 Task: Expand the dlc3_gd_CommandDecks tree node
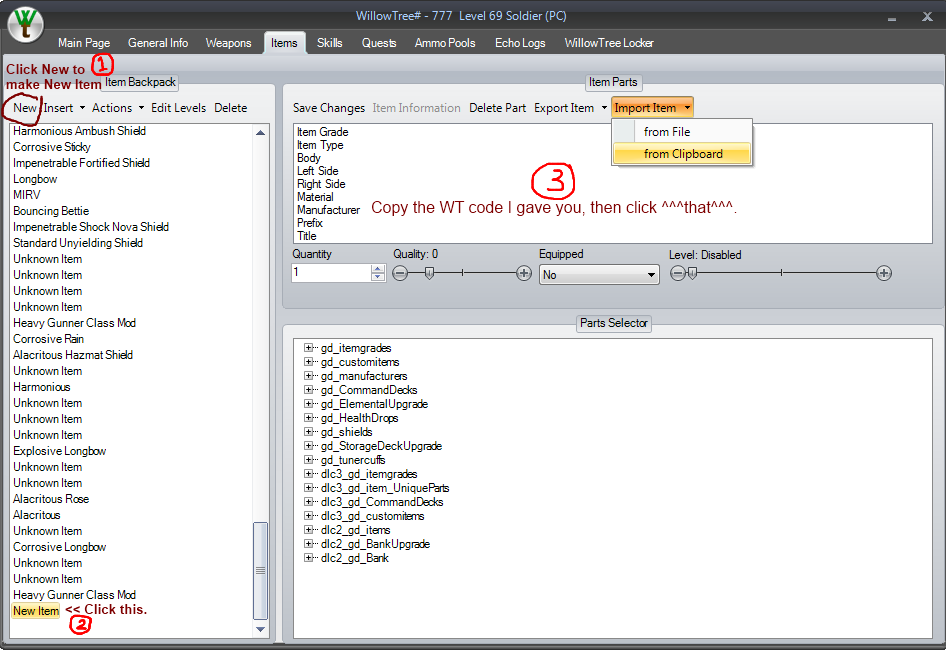click(x=309, y=502)
